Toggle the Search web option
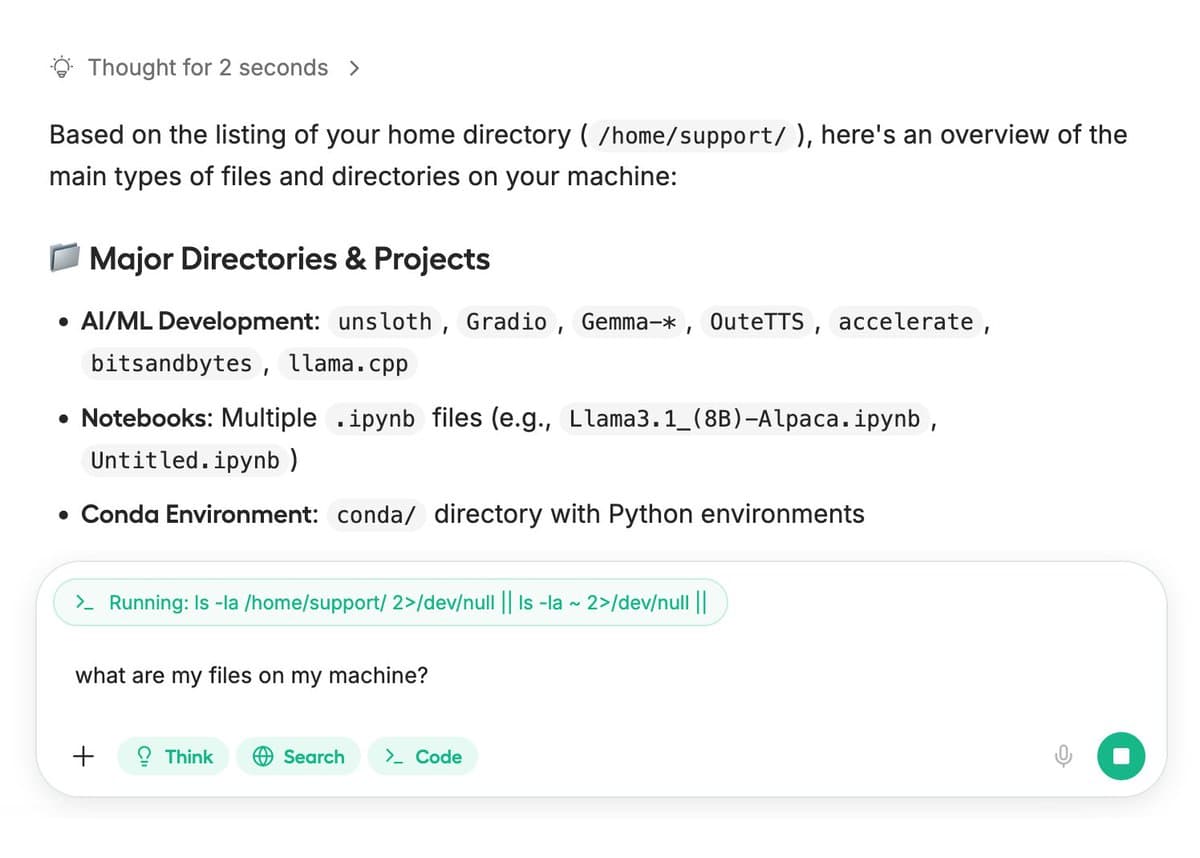This screenshot has height=858, width=1200. pos(301,756)
